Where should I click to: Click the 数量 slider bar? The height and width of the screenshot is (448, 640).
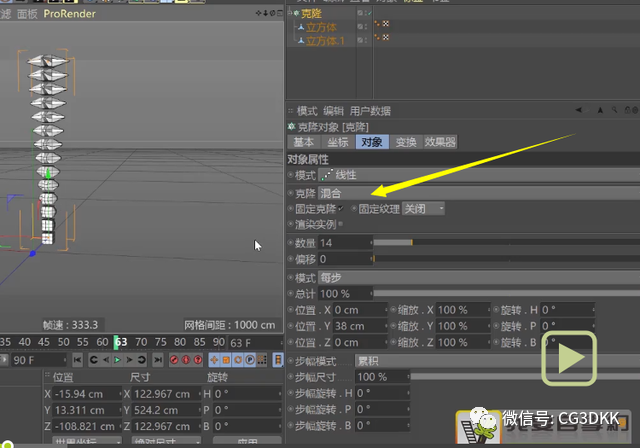pyautogui.click(x=507, y=242)
